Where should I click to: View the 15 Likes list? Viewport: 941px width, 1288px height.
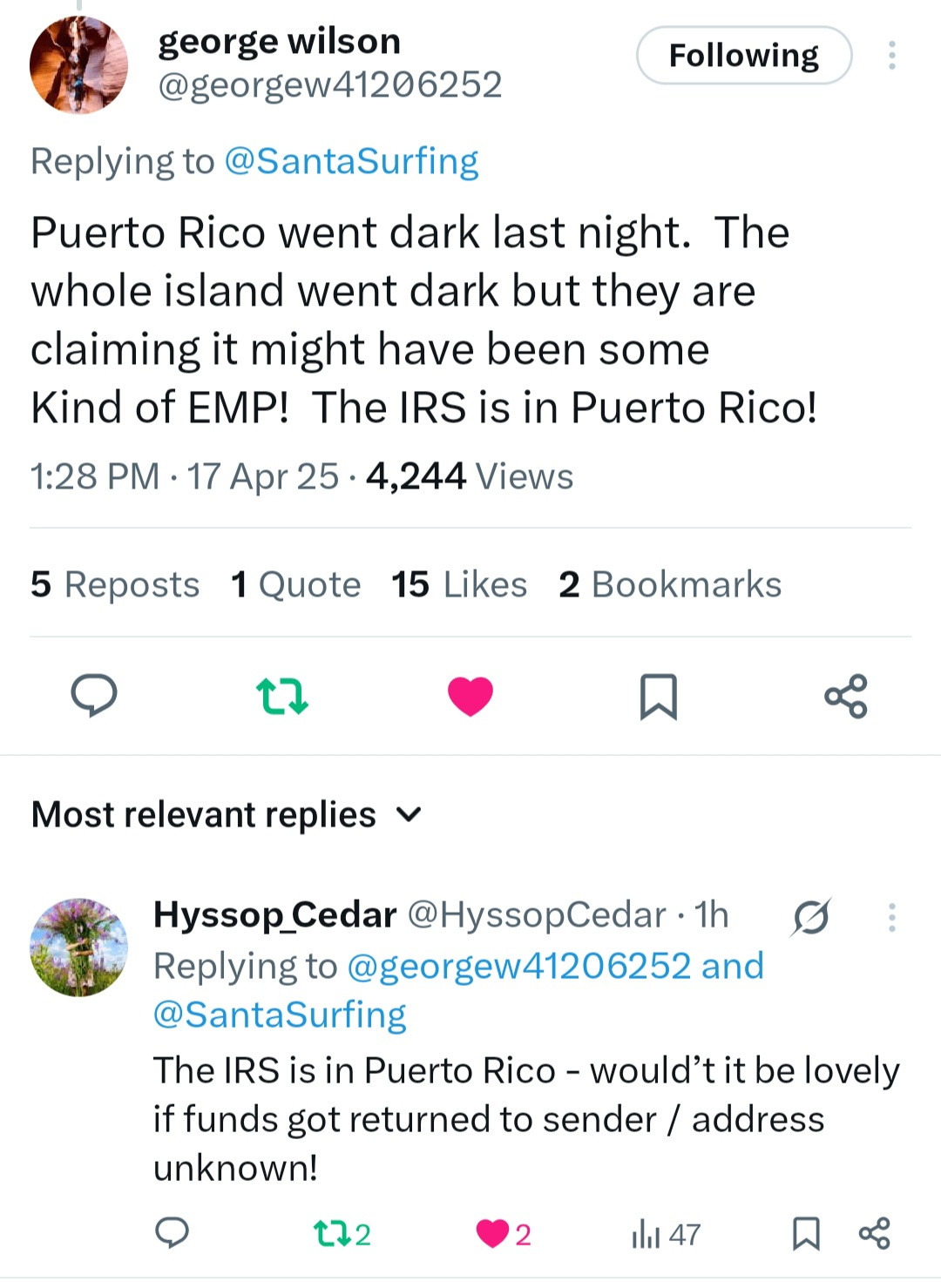(x=459, y=584)
